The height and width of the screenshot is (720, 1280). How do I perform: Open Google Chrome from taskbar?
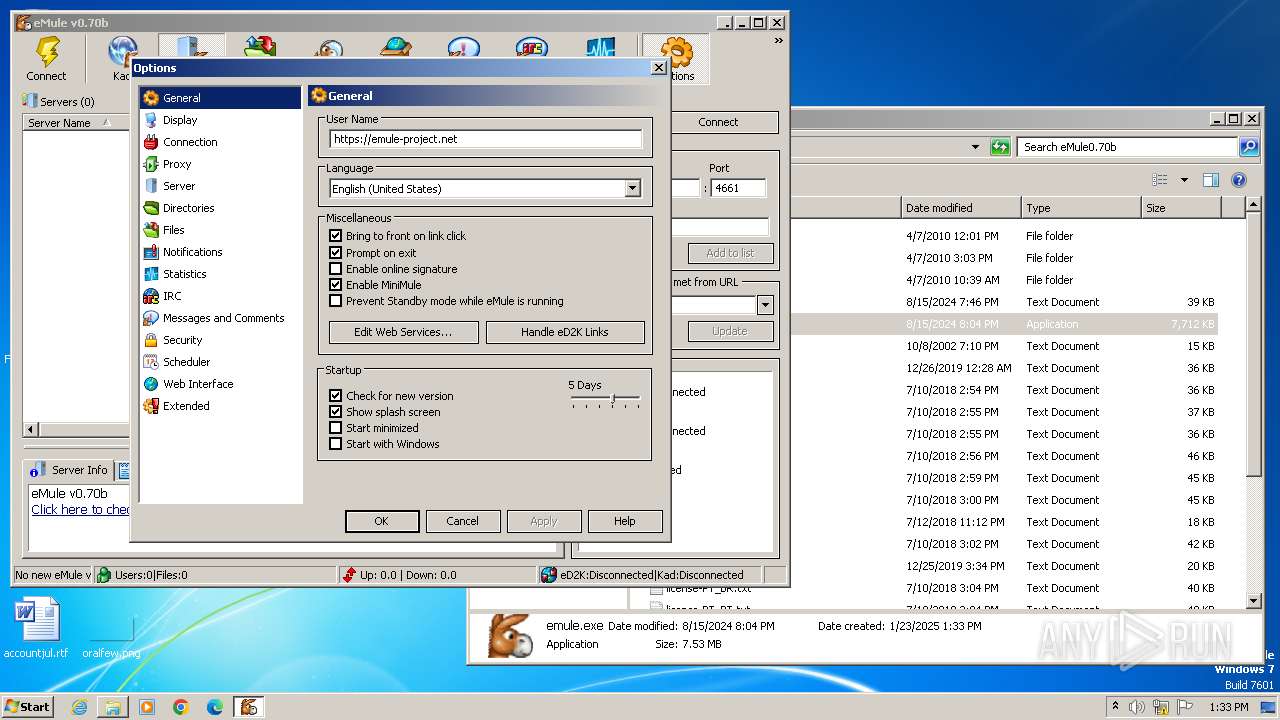click(181, 707)
